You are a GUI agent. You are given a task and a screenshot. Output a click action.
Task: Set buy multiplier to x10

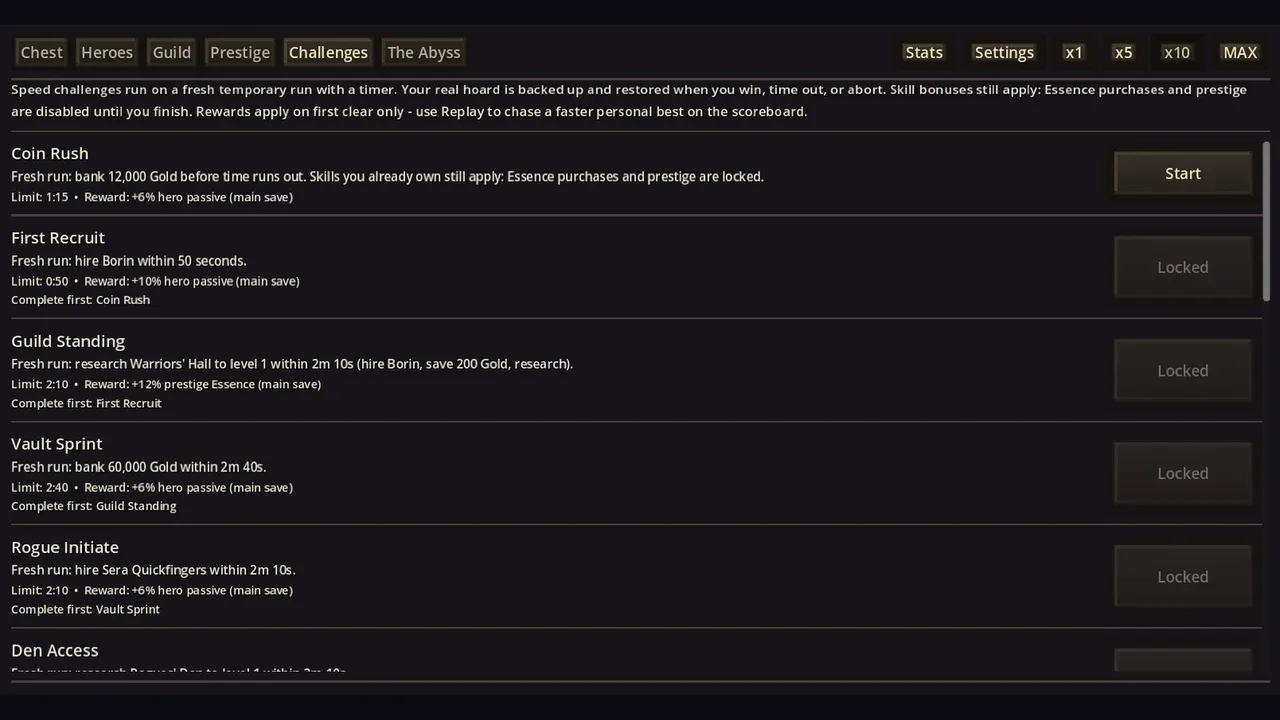[x=1177, y=52]
